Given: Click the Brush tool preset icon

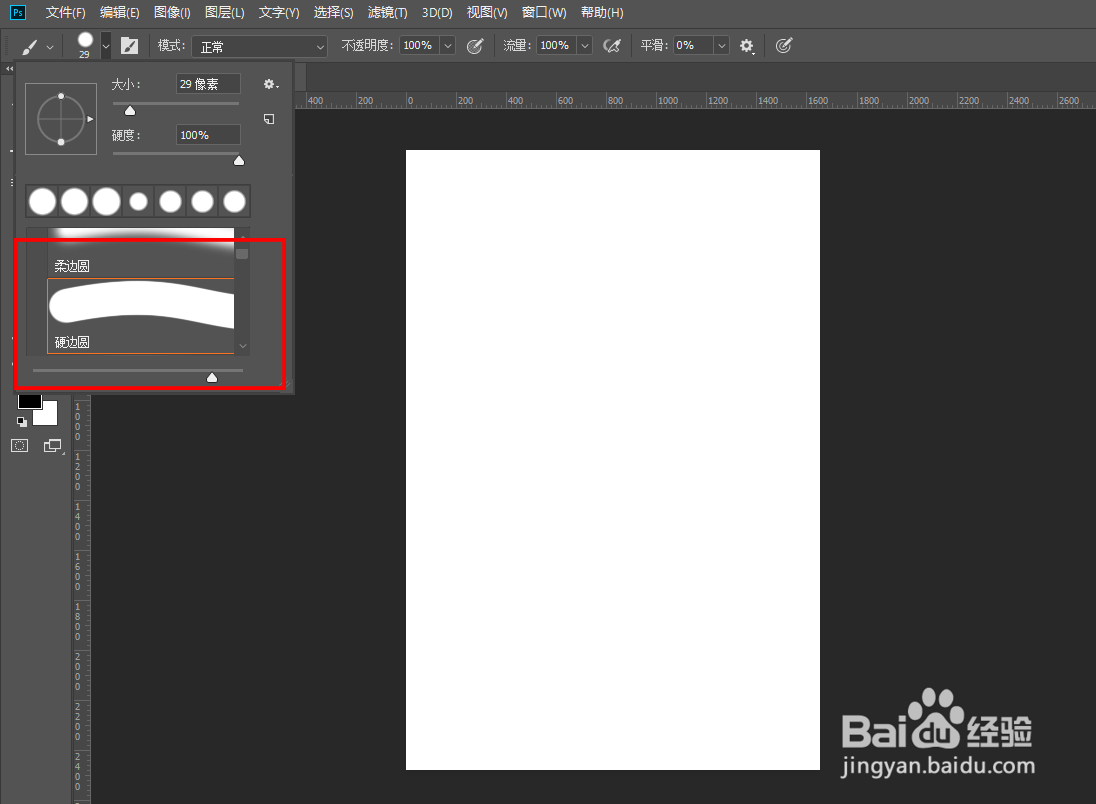Looking at the screenshot, I should click(x=29, y=46).
